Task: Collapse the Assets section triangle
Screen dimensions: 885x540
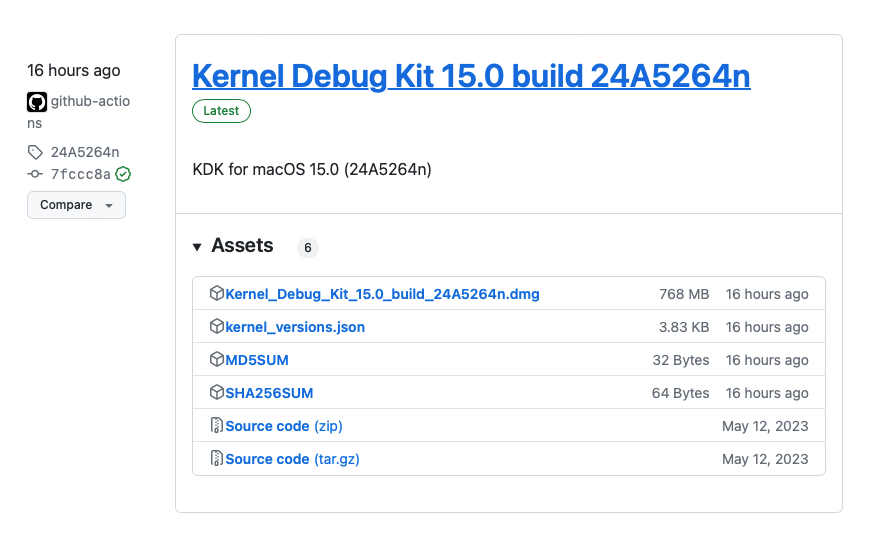Action: [197, 247]
